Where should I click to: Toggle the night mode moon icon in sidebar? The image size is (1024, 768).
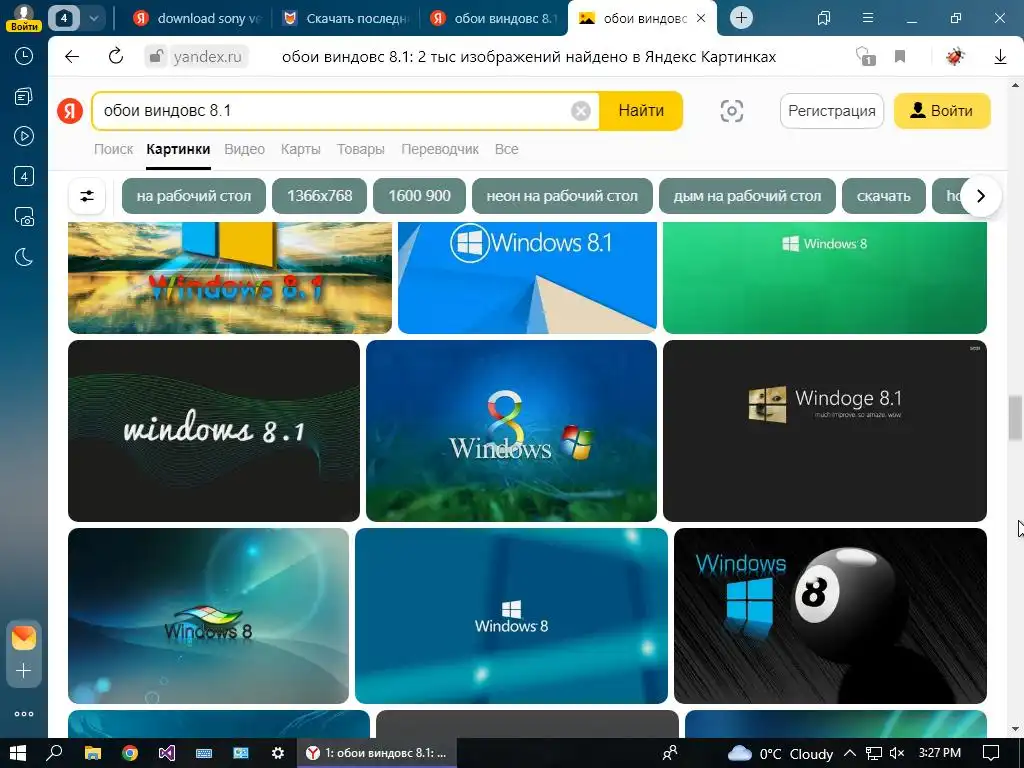(24, 257)
